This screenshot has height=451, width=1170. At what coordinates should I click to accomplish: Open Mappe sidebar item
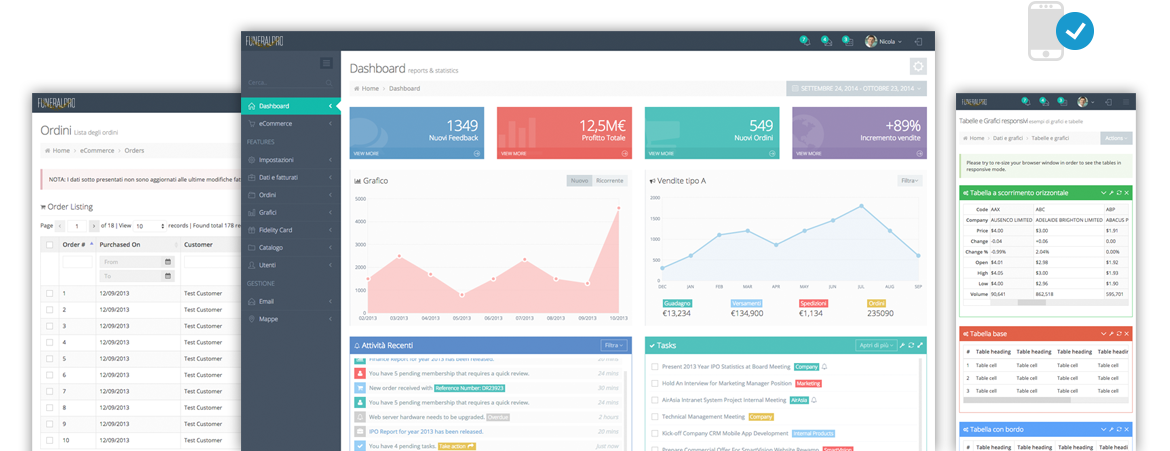point(290,319)
